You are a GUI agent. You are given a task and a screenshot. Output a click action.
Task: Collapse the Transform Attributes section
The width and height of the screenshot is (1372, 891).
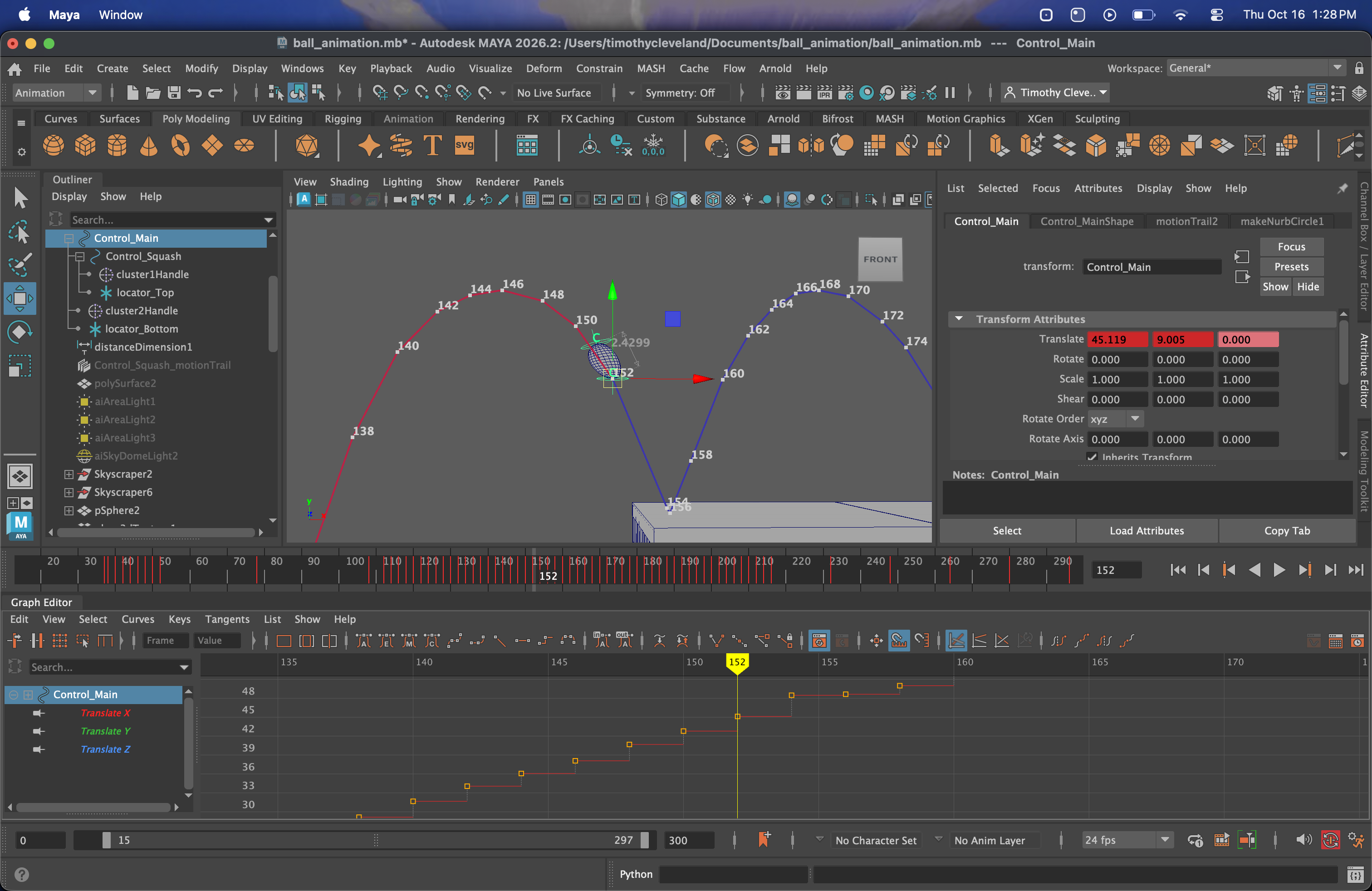coord(958,319)
